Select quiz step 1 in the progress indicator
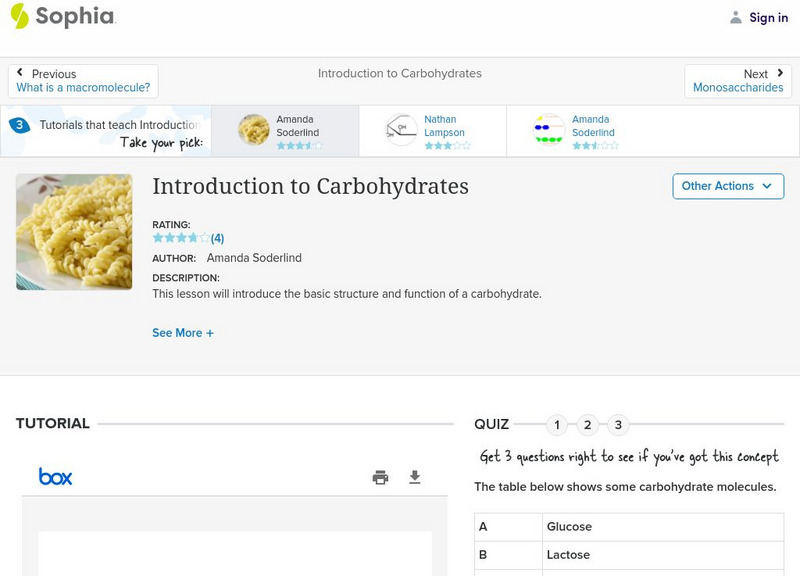This screenshot has height=576, width=800. click(x=556, y=424)
